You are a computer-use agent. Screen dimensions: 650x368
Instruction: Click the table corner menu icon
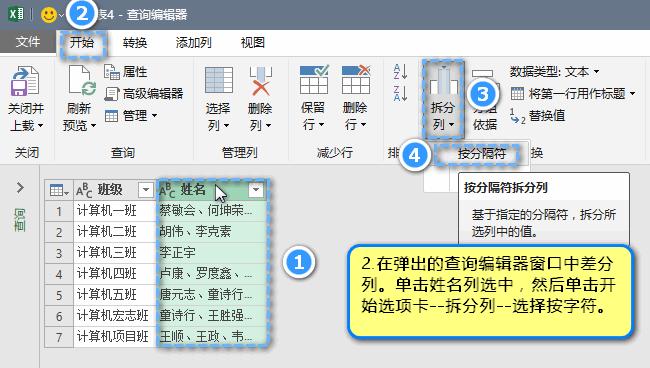pyautogui.click(x=59, y=190)
